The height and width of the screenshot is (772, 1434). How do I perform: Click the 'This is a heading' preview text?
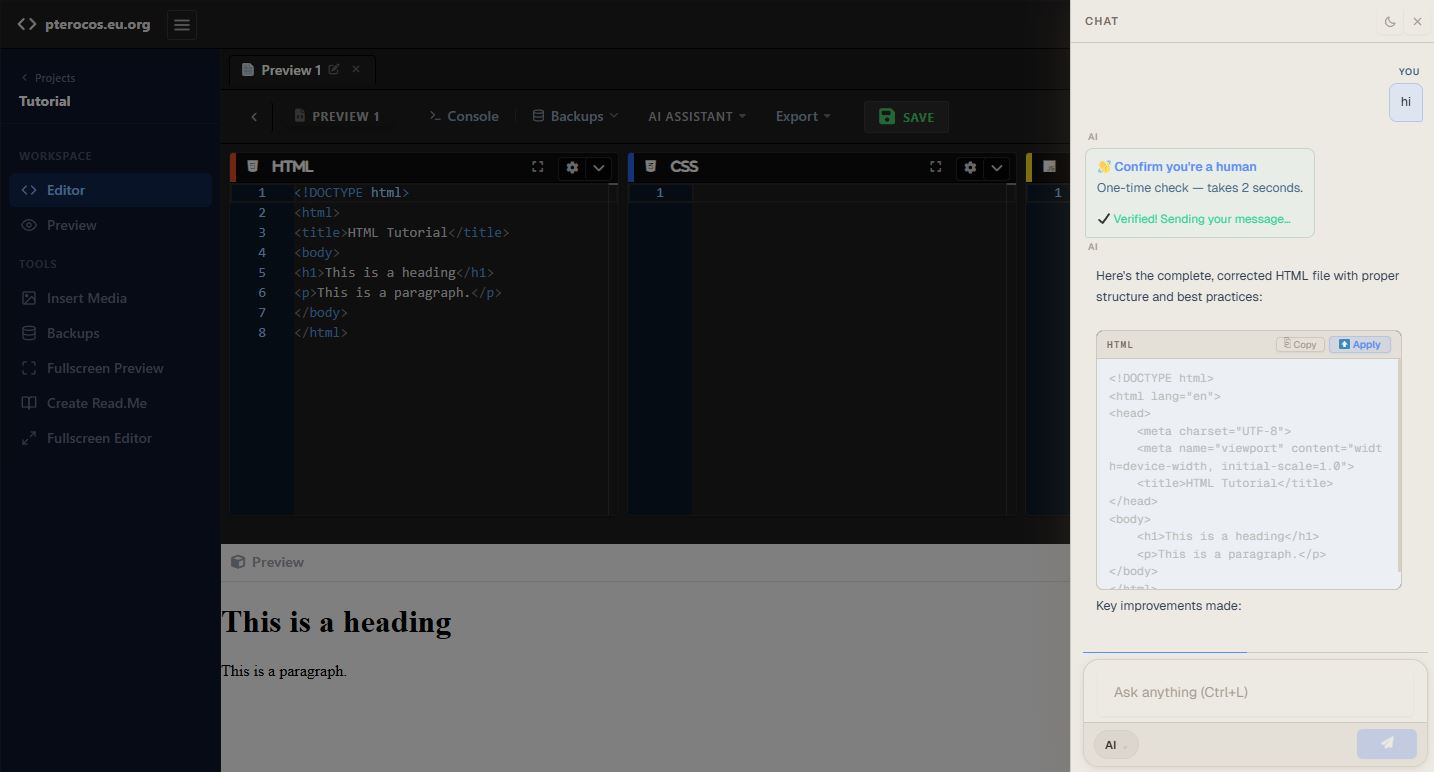click(x=336, y=622)
